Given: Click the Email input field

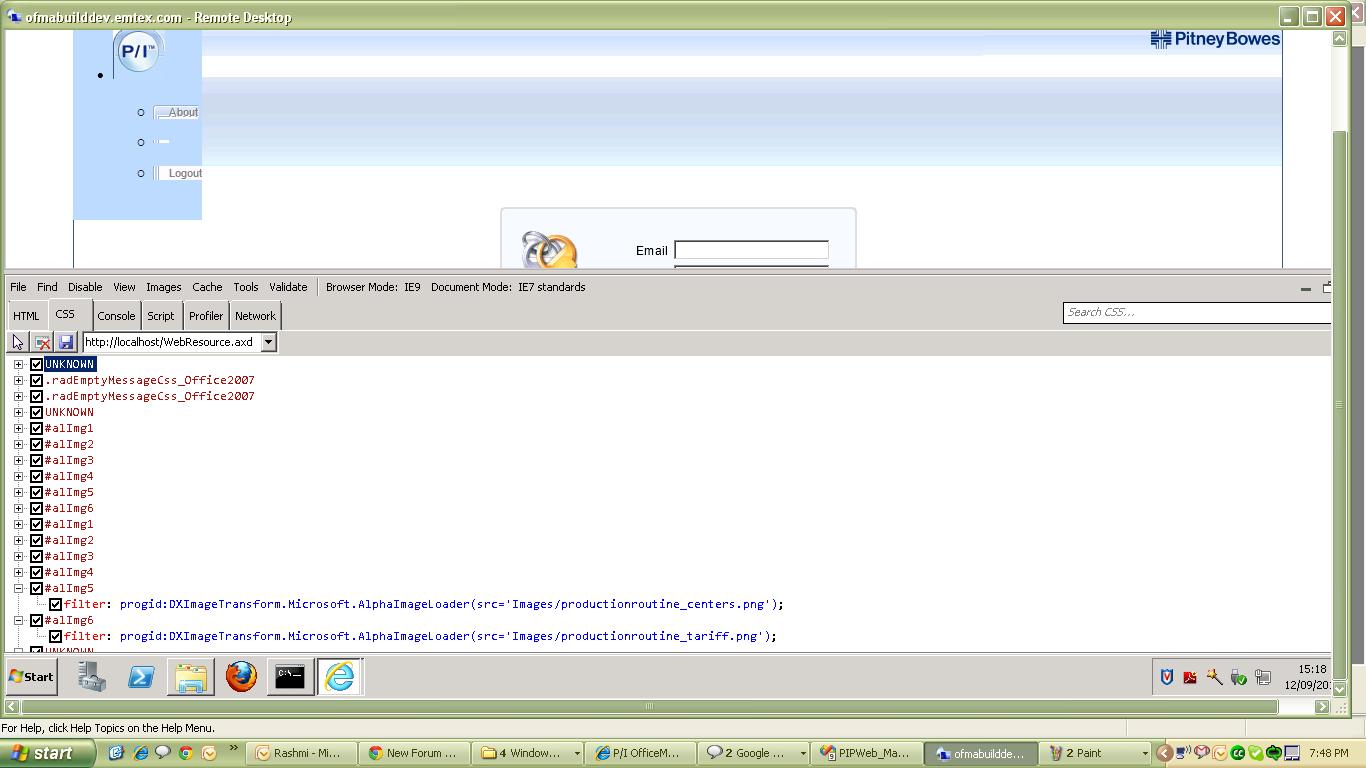Looking at the screenshot, I should coord(751,250).
